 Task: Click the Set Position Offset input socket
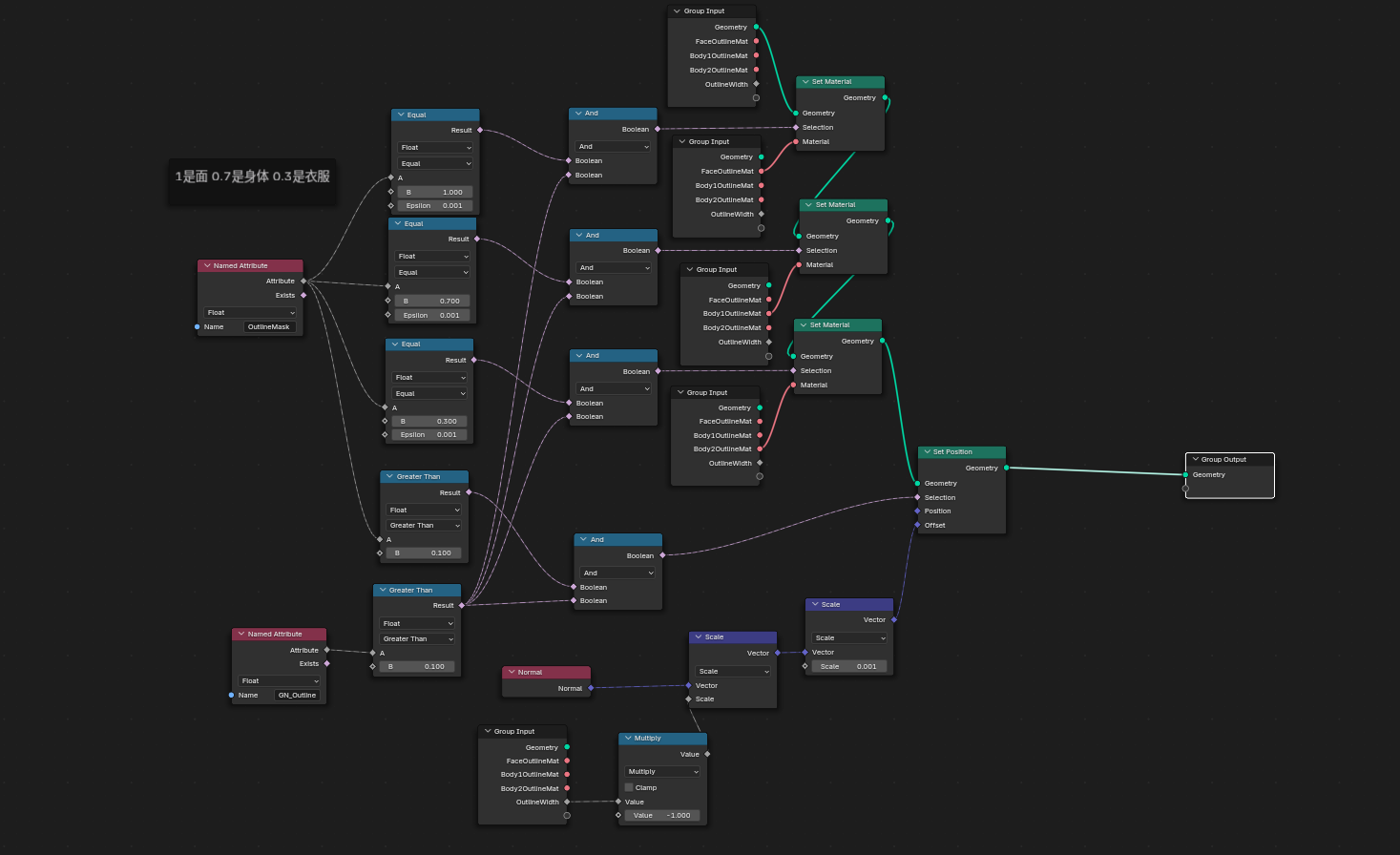917,525
